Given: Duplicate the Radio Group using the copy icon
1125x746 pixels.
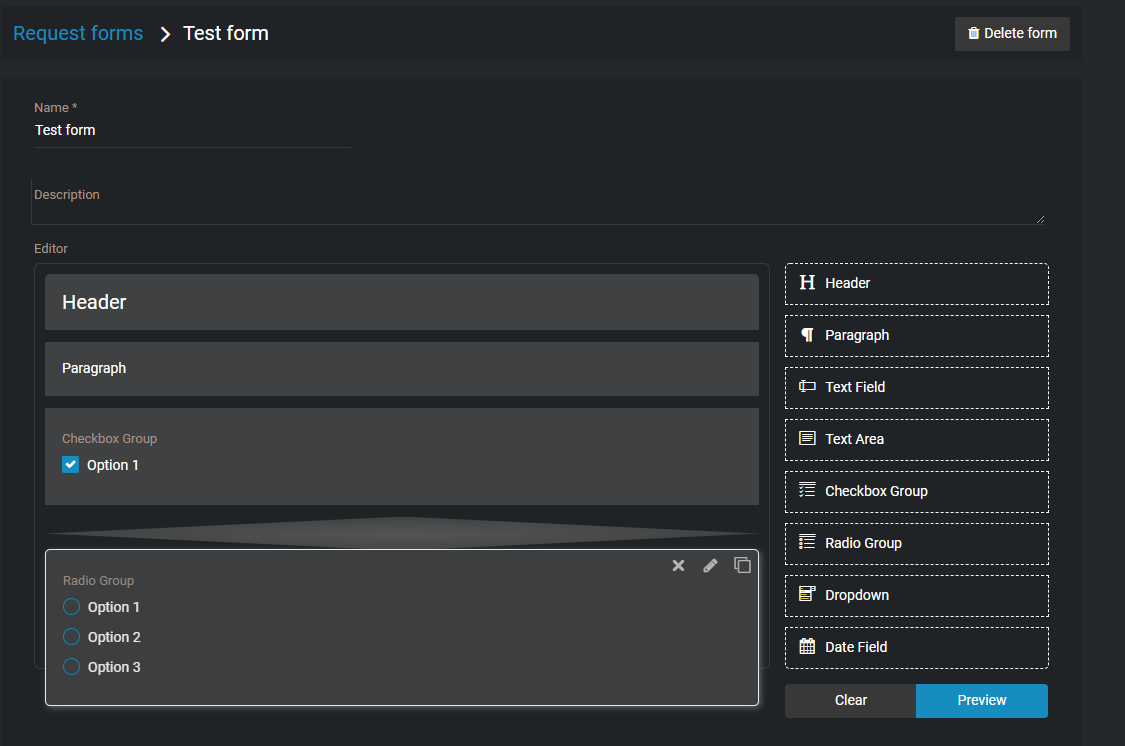Looking at the screenshot, I should 742,565.
